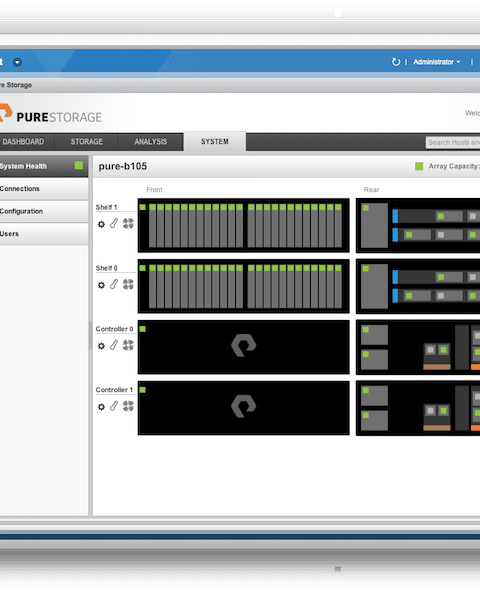The width and height of the screenshot is (480, 593).
Task: Click the Controller 0 label
Action: [x=114, y=329]
